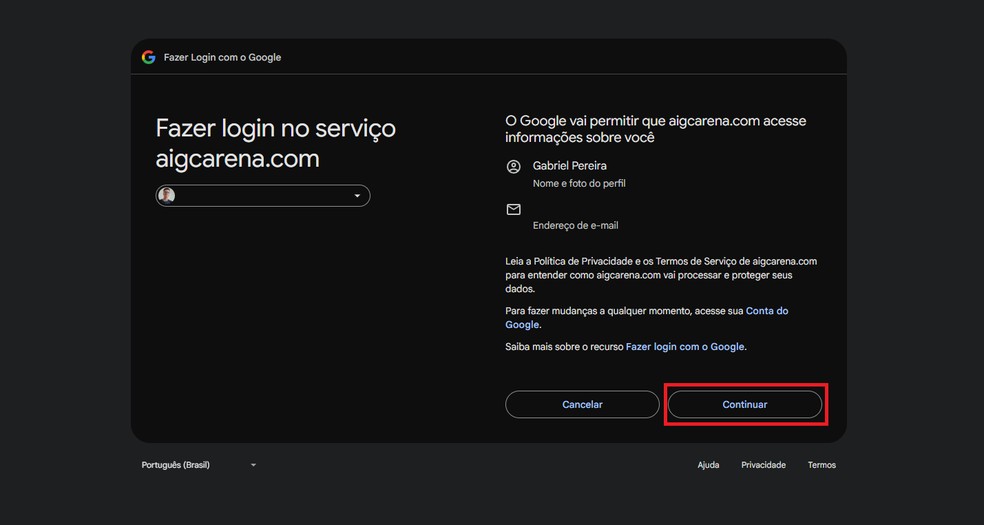Click the Fazer login no serviço heading

pyautogui.click(x=275, y=129)
